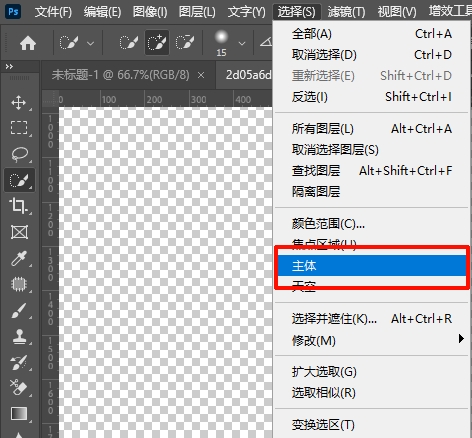The height and width of the screenshot is (438, 472).
Task: Select the Spot Healing Brush tool
Action: (x=19, y=284)
